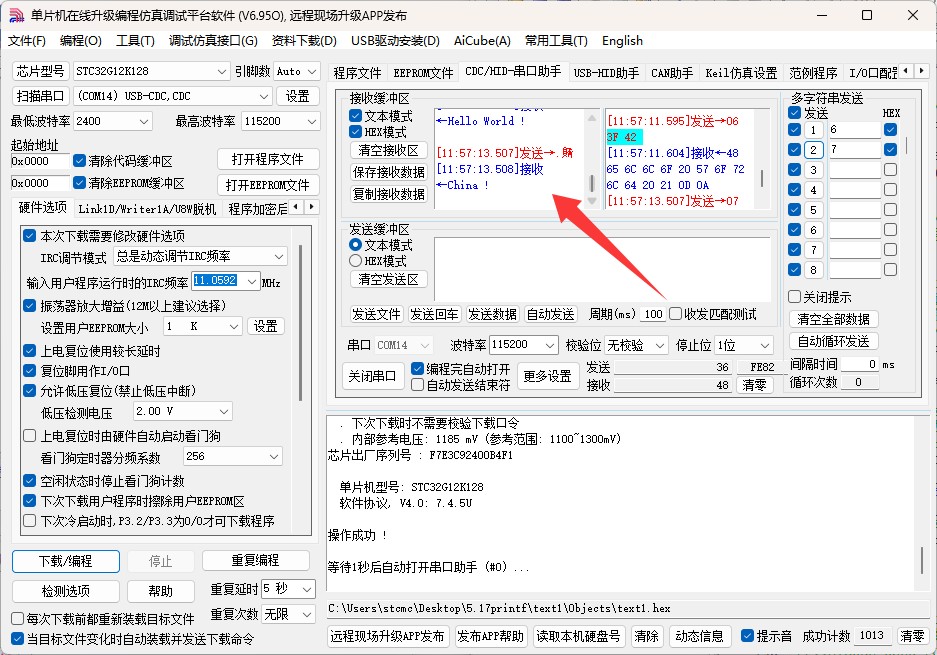Switch to CAN助手 tab
The image size is (937, 655).
672,73
